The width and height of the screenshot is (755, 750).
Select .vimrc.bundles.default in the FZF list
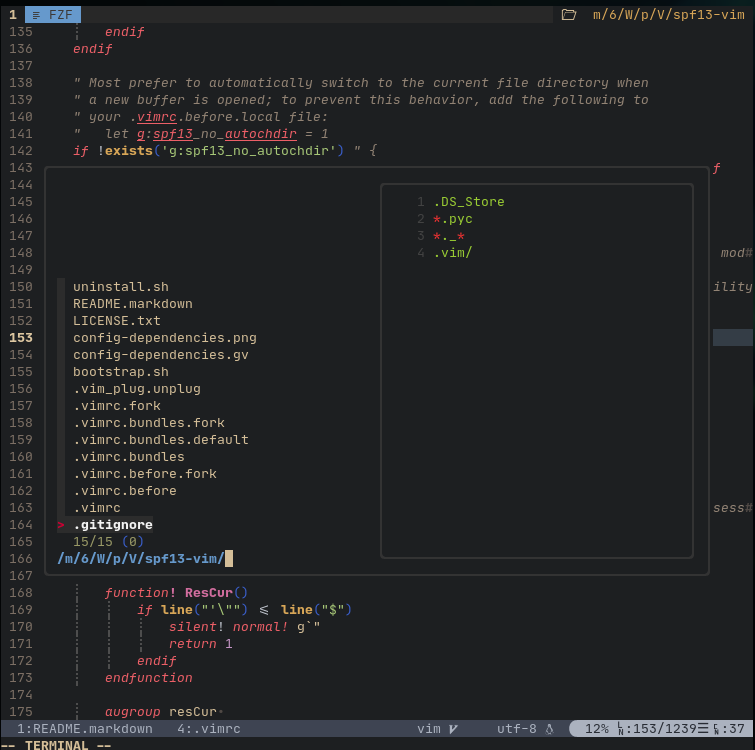pos(161,440)
